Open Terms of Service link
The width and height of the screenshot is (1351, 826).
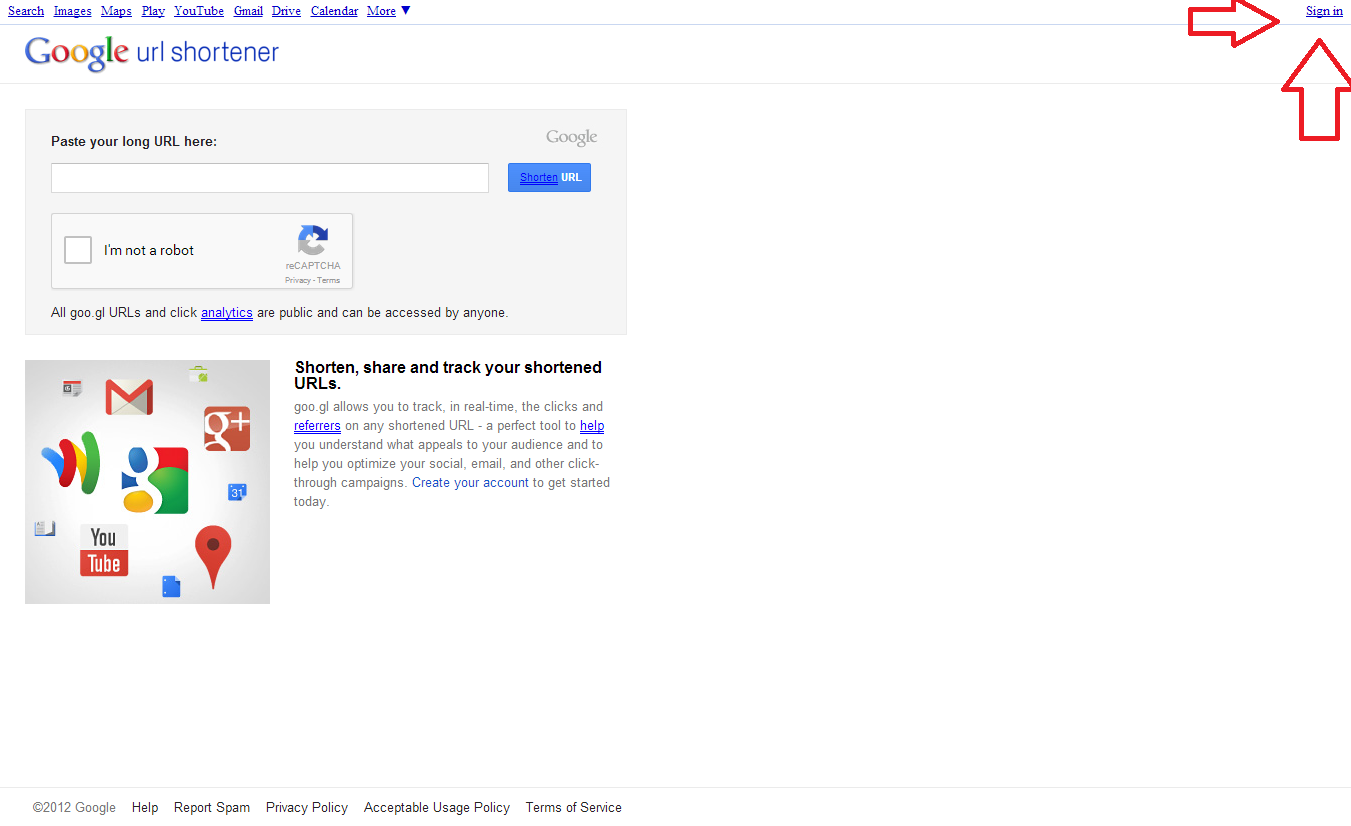tap(574, 808)
